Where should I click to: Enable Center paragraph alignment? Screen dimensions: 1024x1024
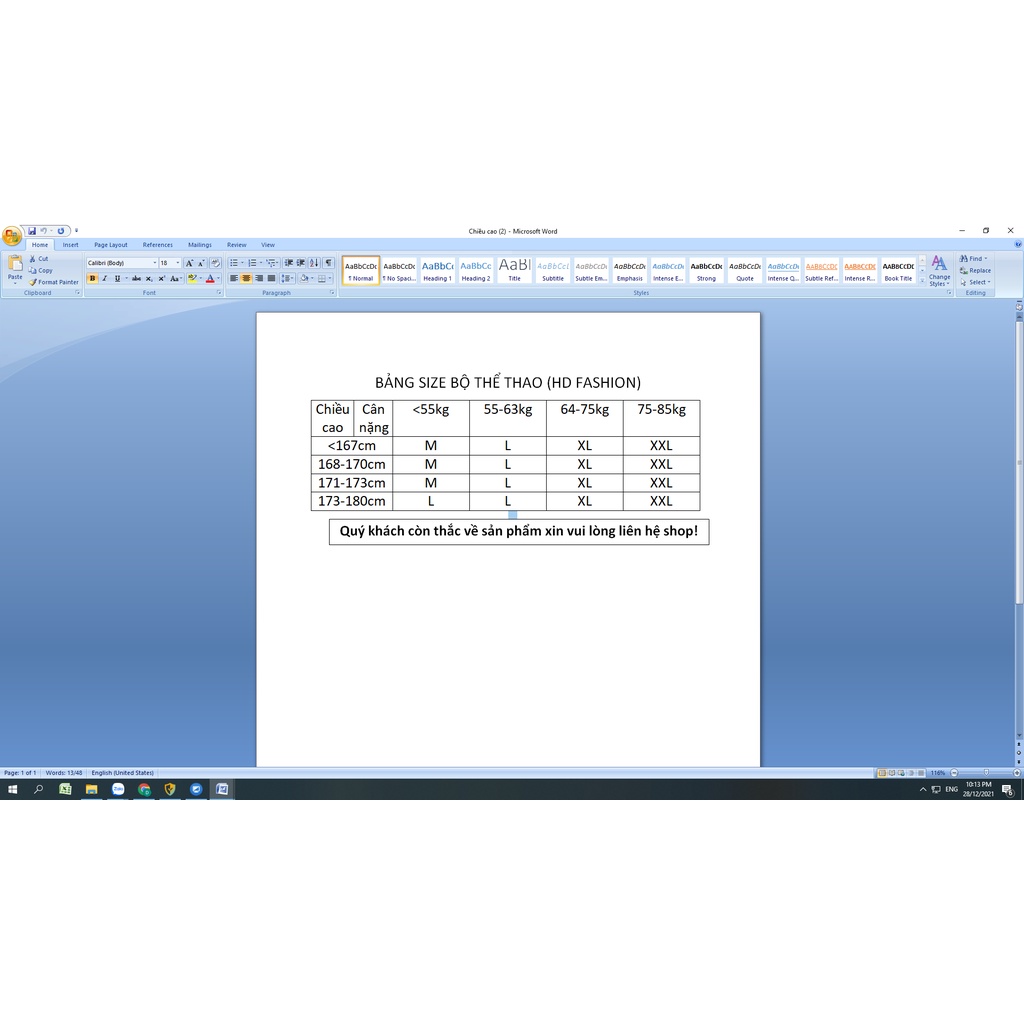click(246, 279)
